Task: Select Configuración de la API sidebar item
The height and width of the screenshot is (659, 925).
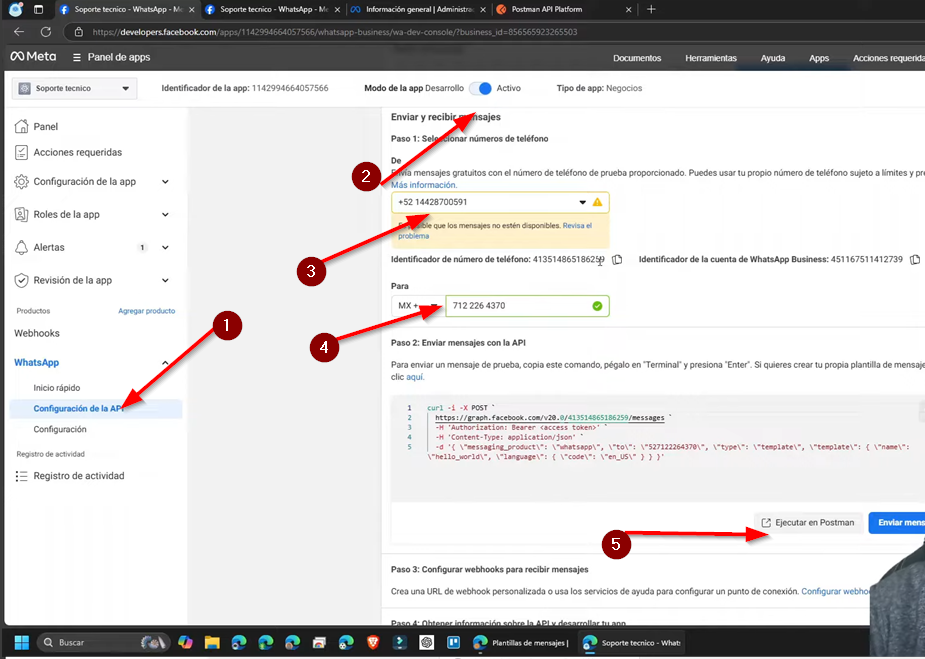Action: tap(96, 409)
